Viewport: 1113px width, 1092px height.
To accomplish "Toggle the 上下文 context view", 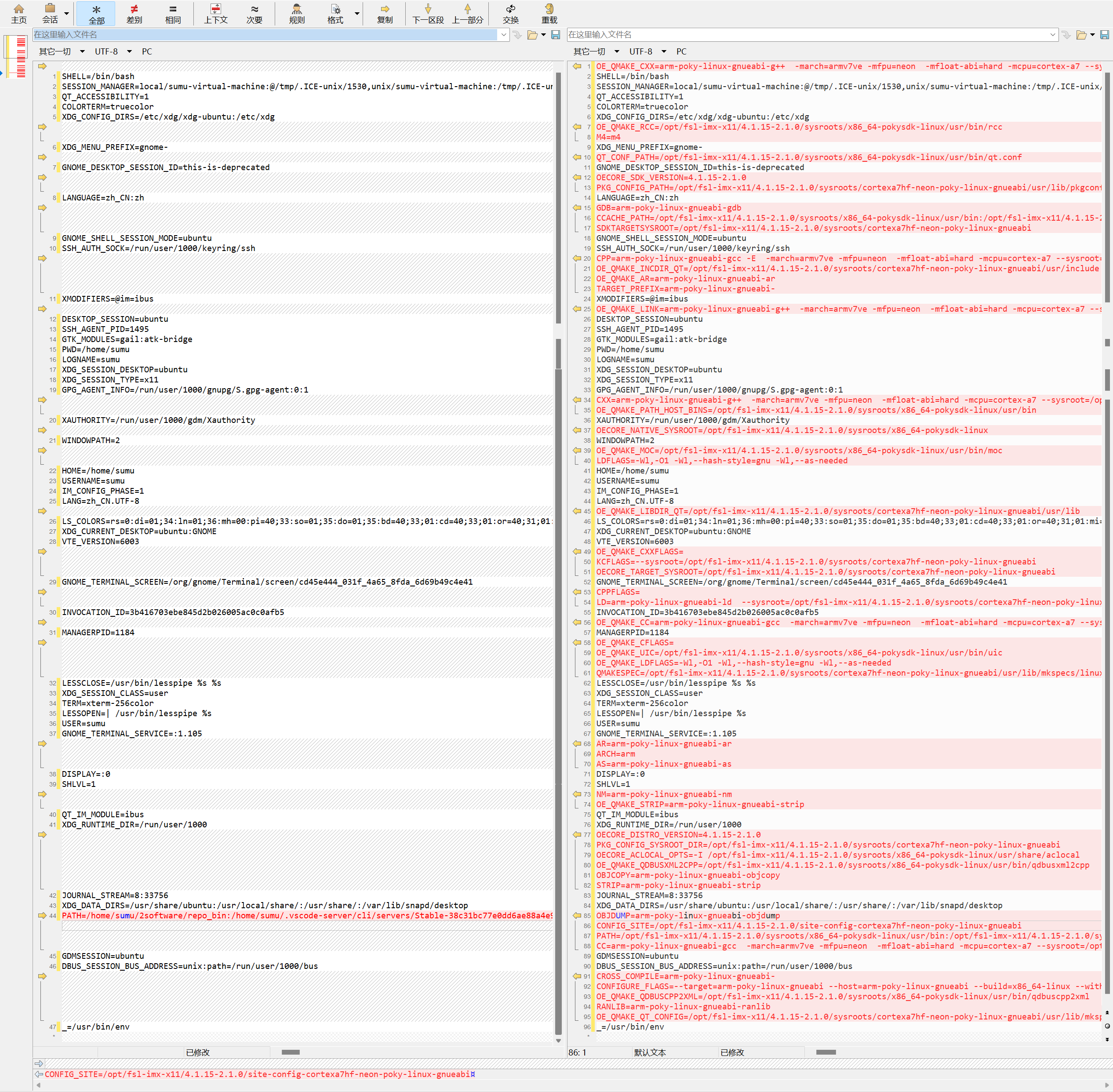I will 215,14.
